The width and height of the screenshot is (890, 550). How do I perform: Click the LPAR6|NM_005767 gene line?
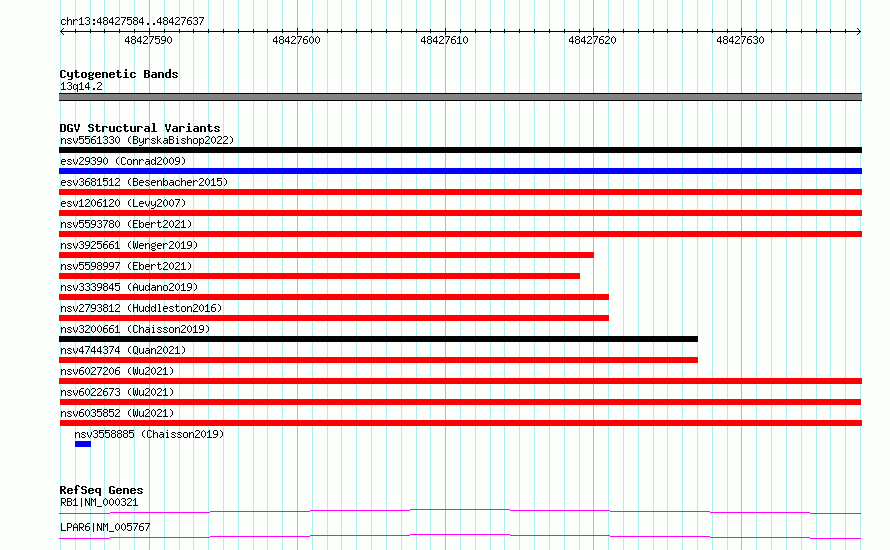[460, 536]
